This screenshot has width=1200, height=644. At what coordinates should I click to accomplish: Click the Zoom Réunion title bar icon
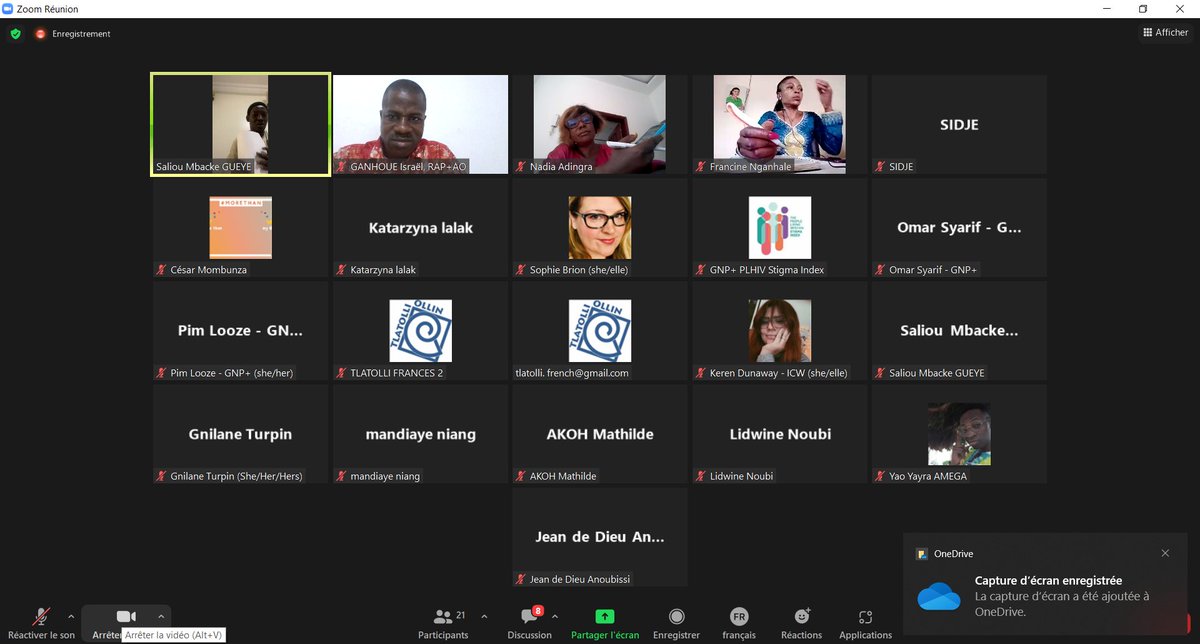tap(8, 8)
